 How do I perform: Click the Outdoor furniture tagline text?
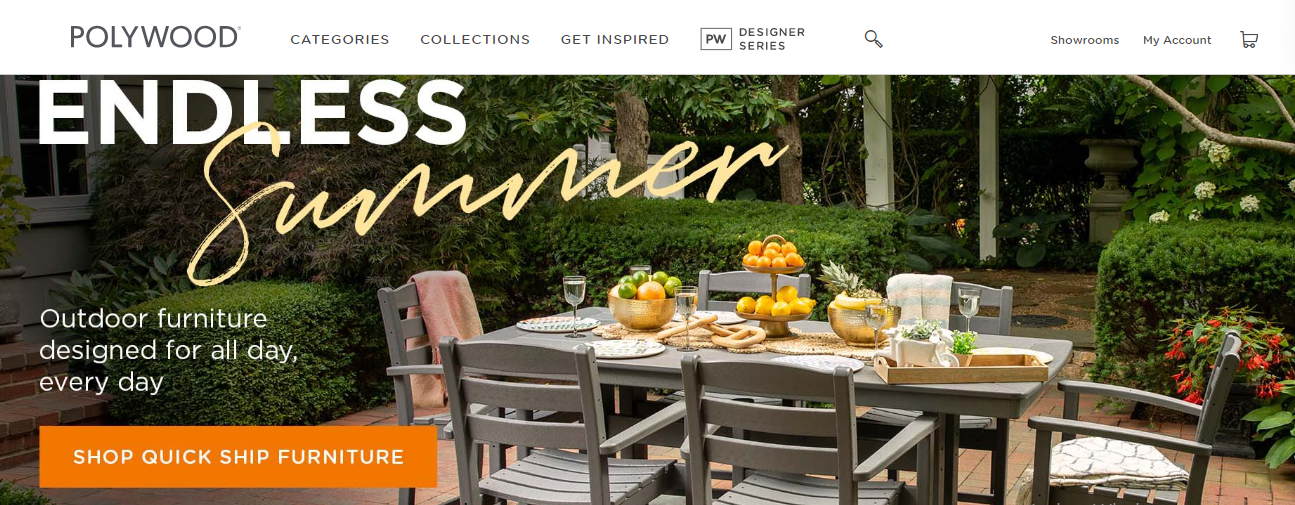[168, 350]
